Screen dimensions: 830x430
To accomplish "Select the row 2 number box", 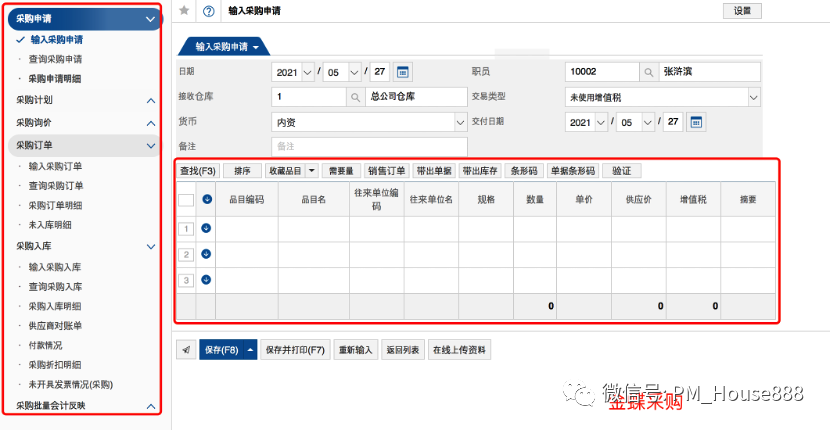I will coord(185,255).
